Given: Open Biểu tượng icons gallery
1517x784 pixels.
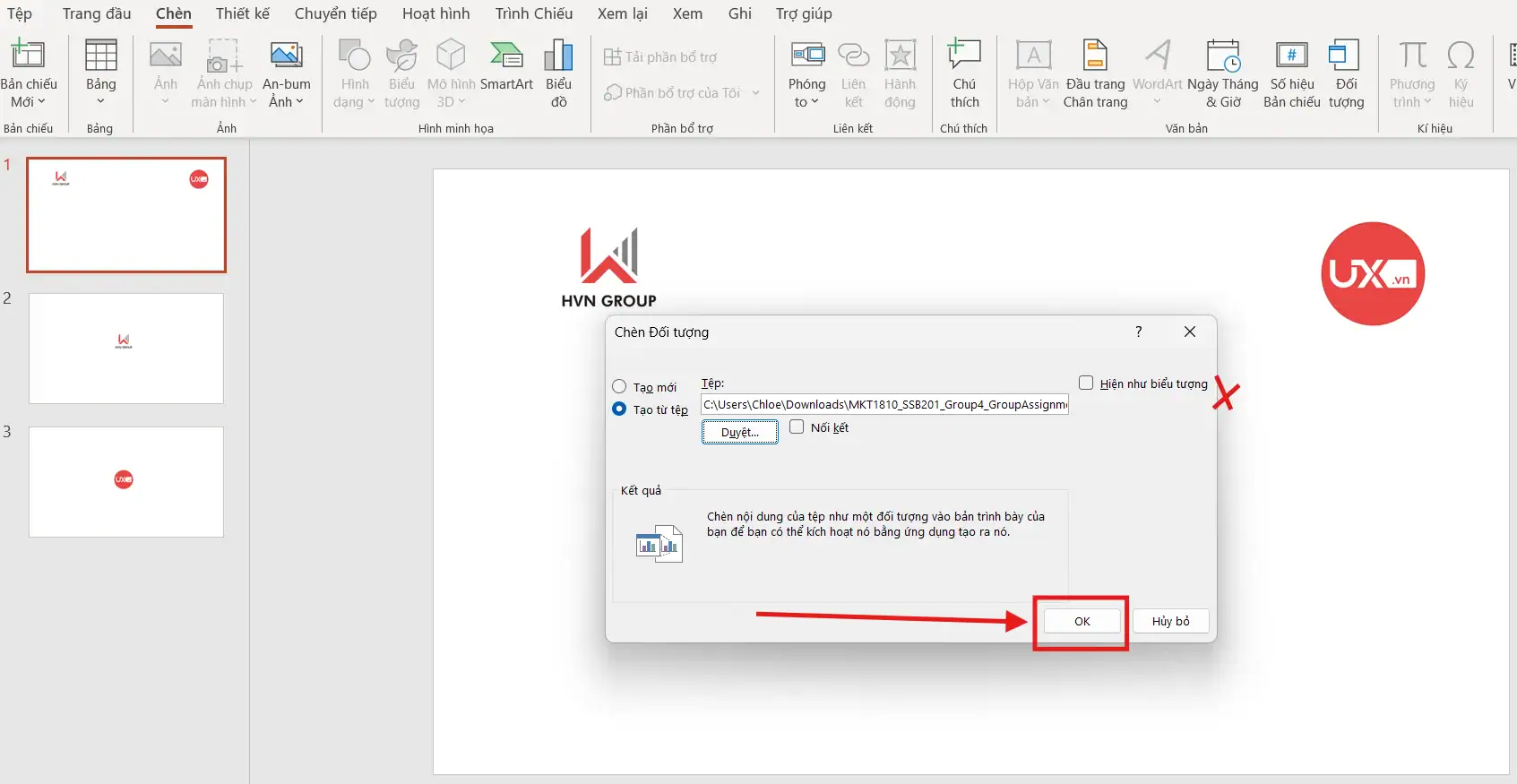Looking at the screenshot, I should click(401, 56).
